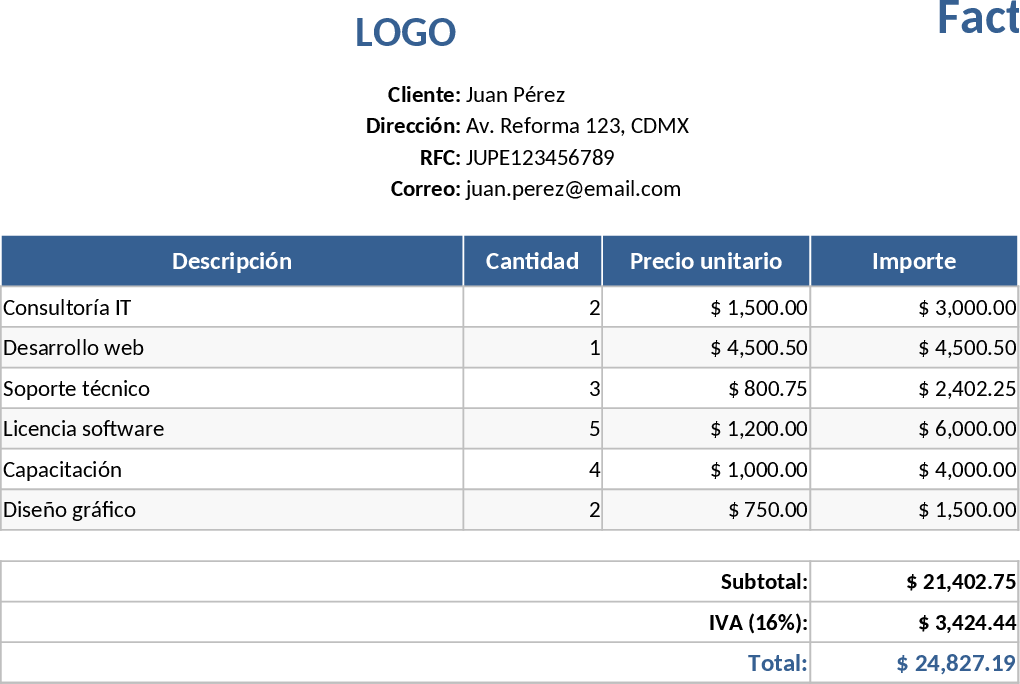Click the Desarrollo web unit price $4,500.50
The width and height of the screenshot is (1020, 684).
[758, 348]
